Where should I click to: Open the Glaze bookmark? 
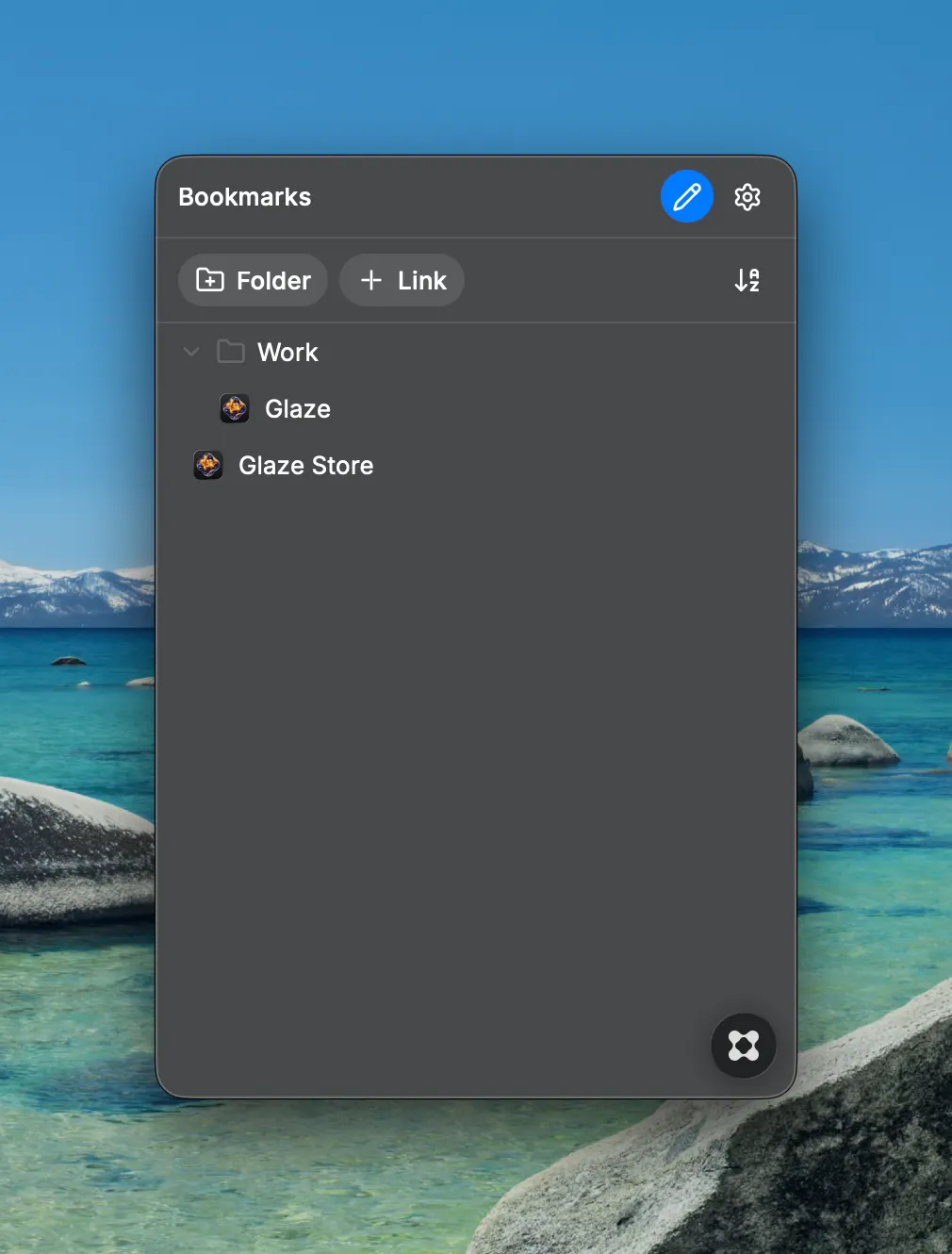476,408
